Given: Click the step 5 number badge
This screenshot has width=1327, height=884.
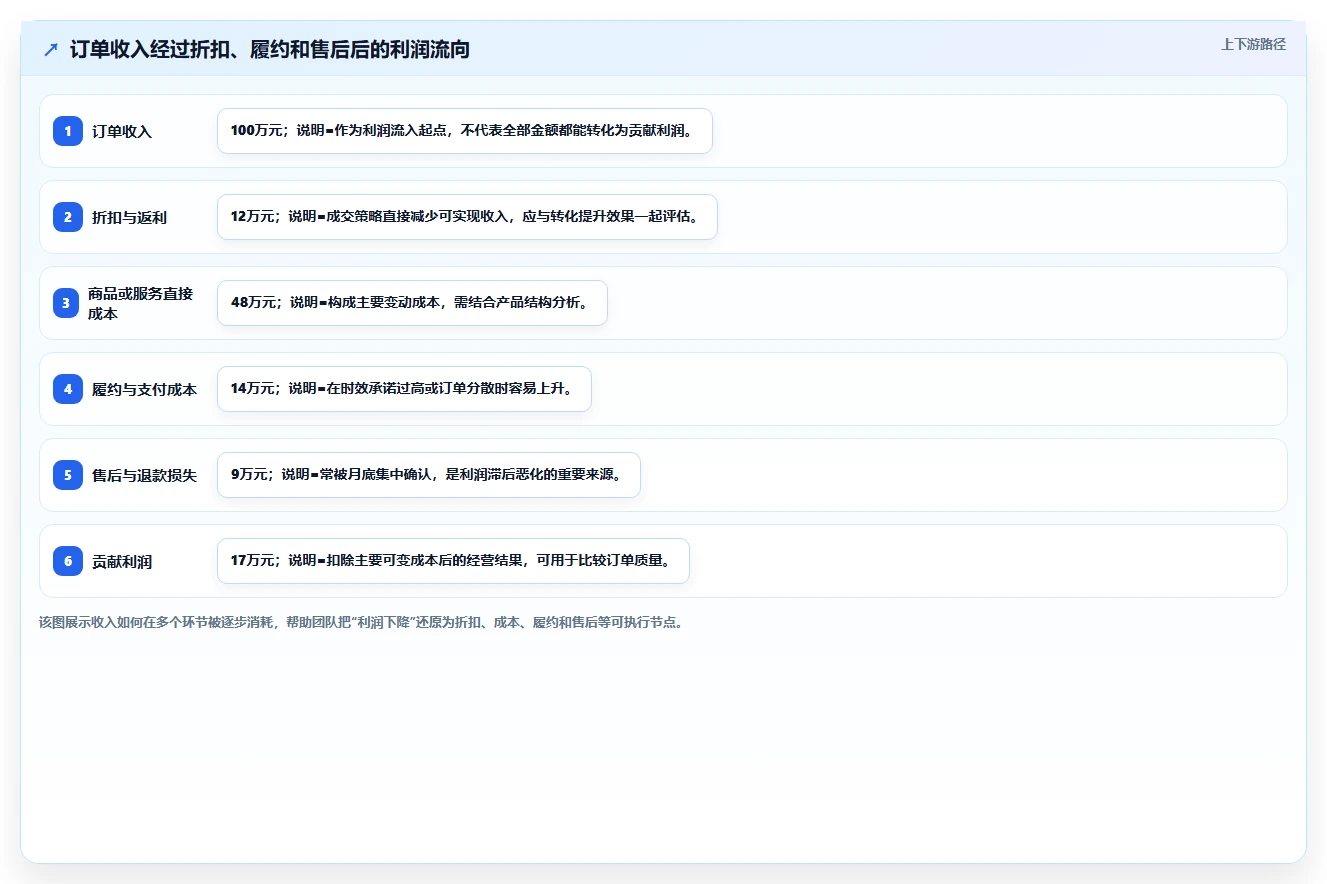Looking at the screenshot, I should (x=68, y=475).
